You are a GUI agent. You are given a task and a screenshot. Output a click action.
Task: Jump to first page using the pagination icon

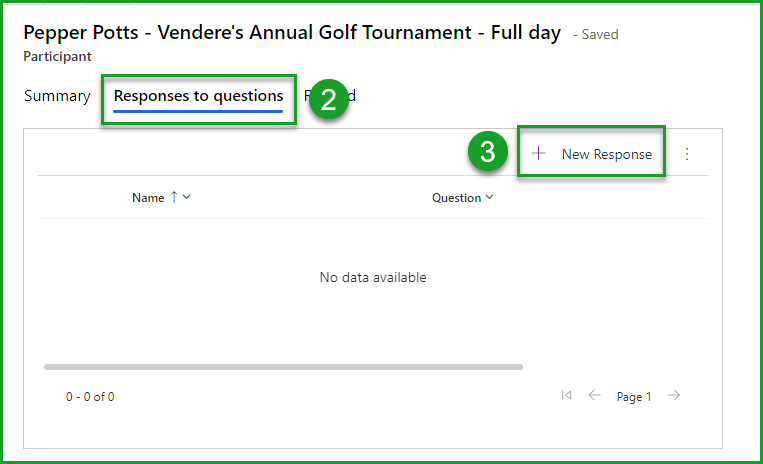click(567, 396)
